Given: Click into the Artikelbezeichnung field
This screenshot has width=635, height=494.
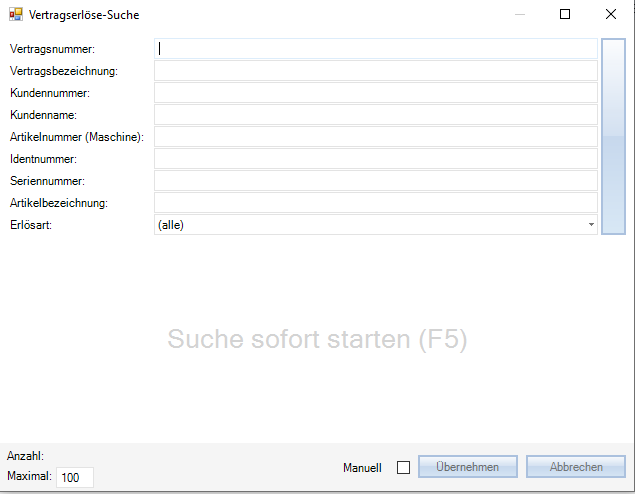Looking at the screenshot, I should [375, 203].
